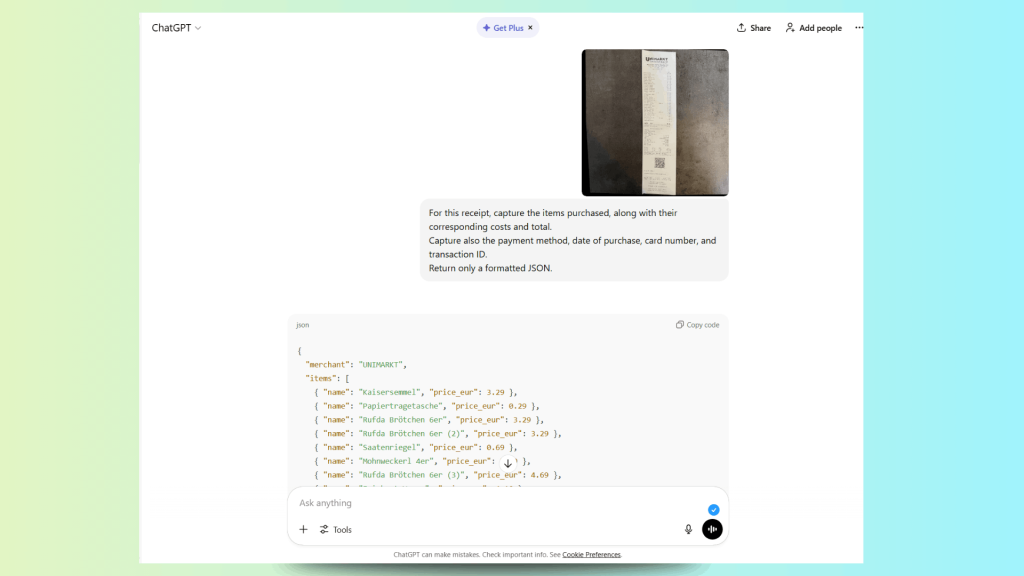Expand the ChatGPT model selector dropdown
1024x576 pixels.
(x=176, y=28)
